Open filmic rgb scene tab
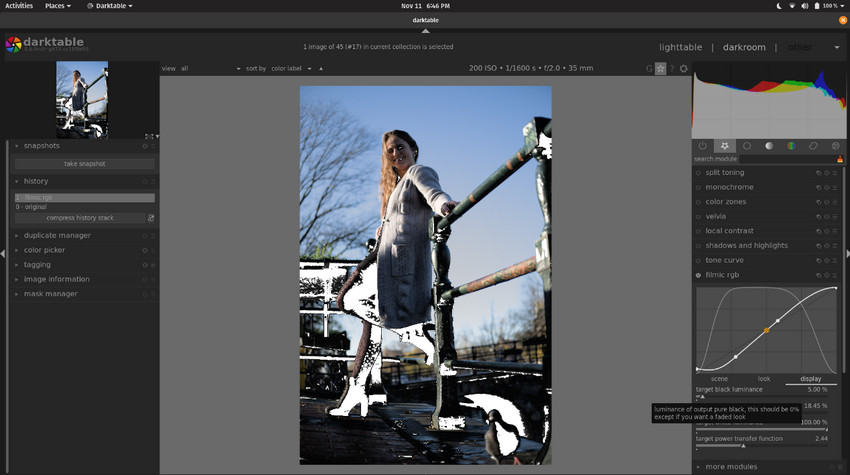The width and height of the screenshot is (850, 475). click(x=719, y=379)
